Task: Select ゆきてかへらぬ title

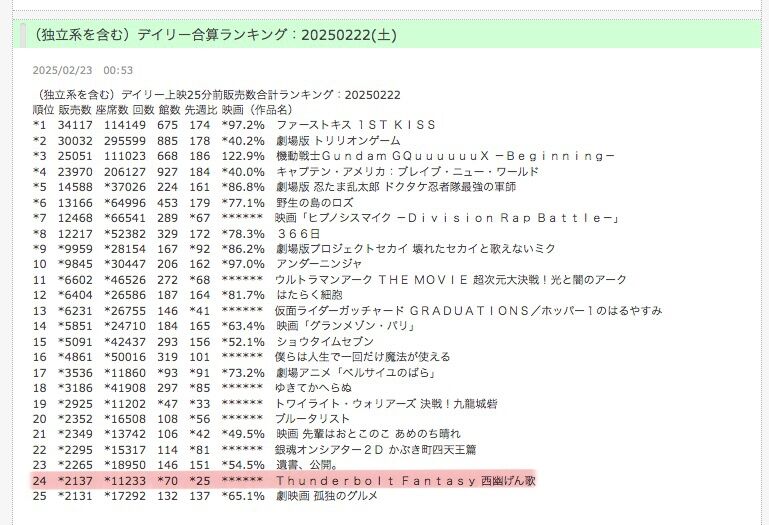Action: 314,388
